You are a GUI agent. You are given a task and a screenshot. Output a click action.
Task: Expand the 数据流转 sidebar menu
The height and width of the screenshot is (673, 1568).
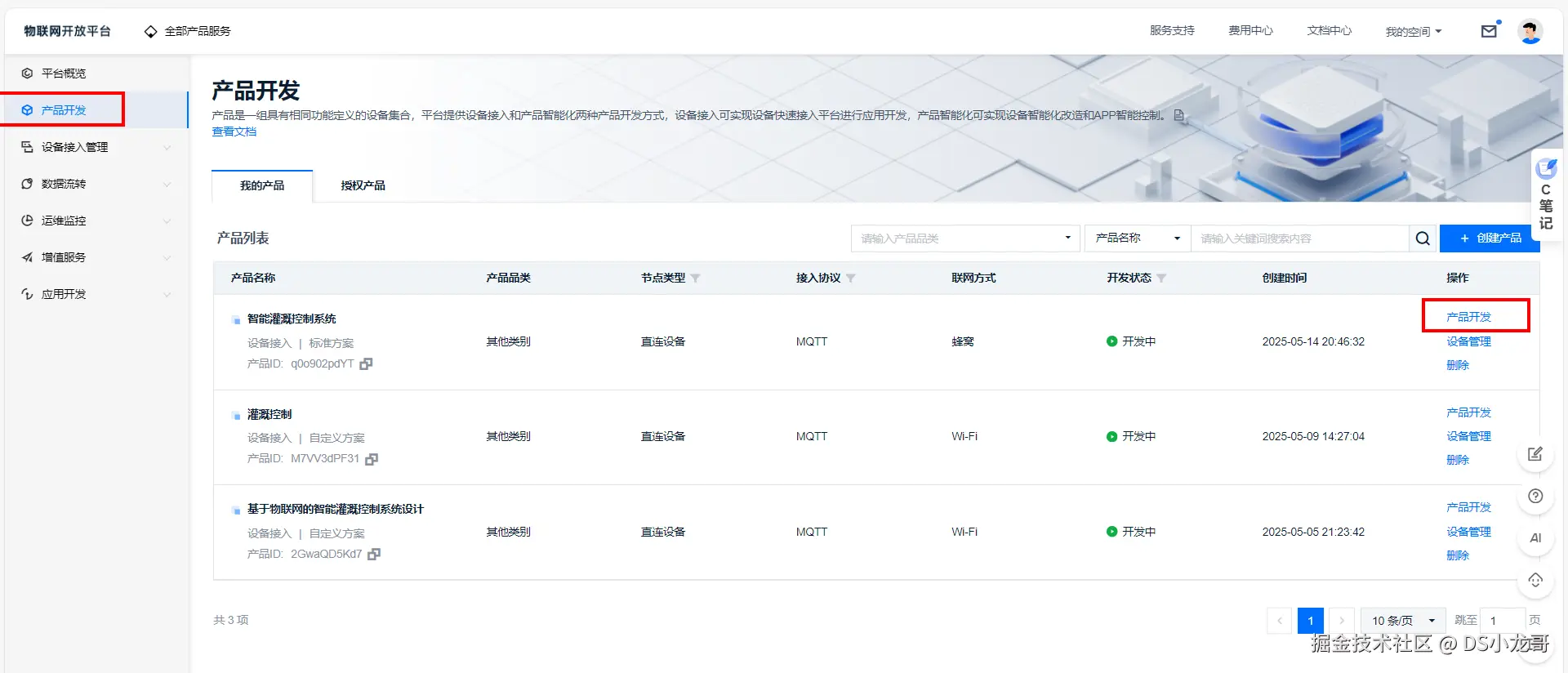[x=96, y=184]
